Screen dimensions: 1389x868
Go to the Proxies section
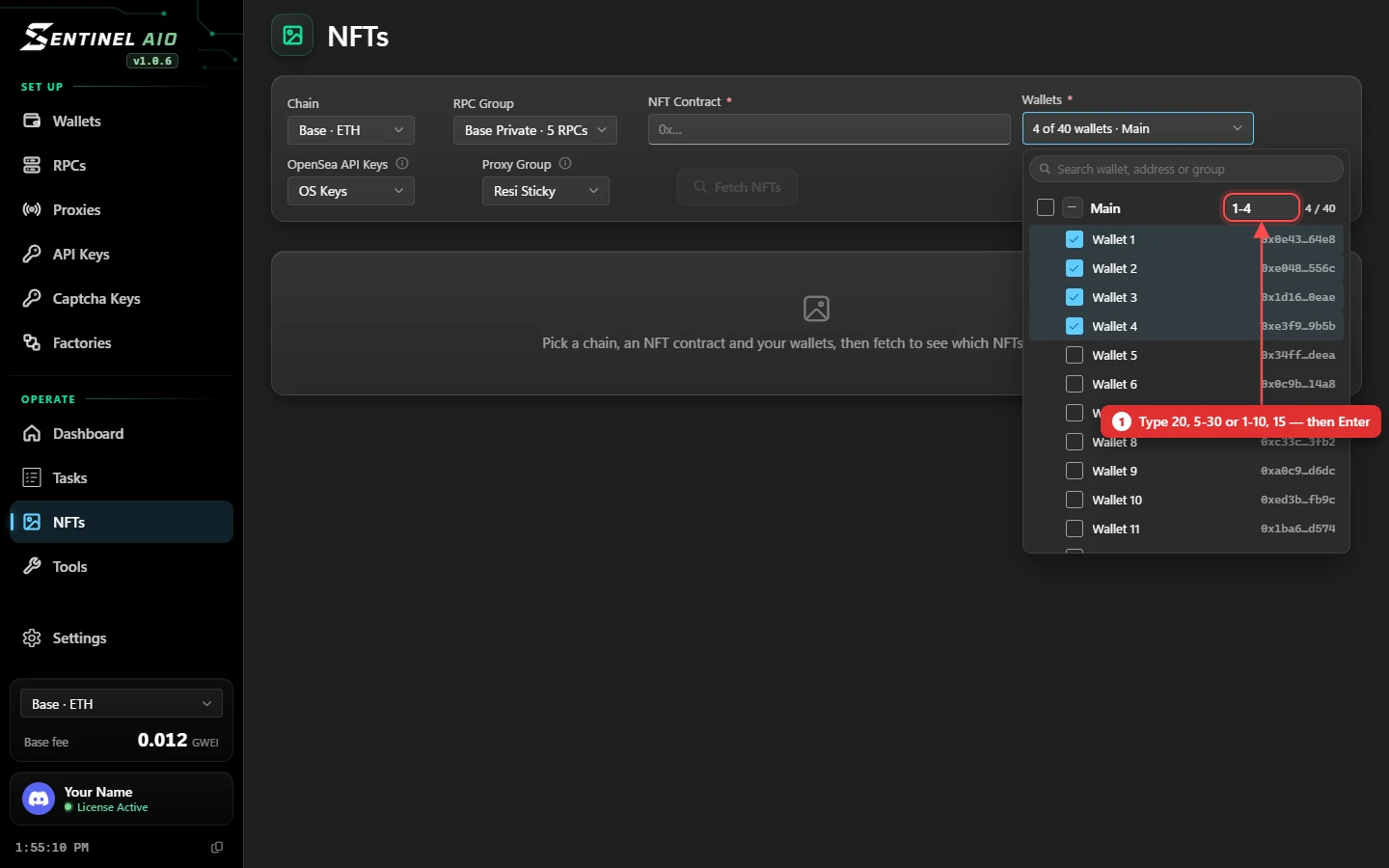coord(121,210)
